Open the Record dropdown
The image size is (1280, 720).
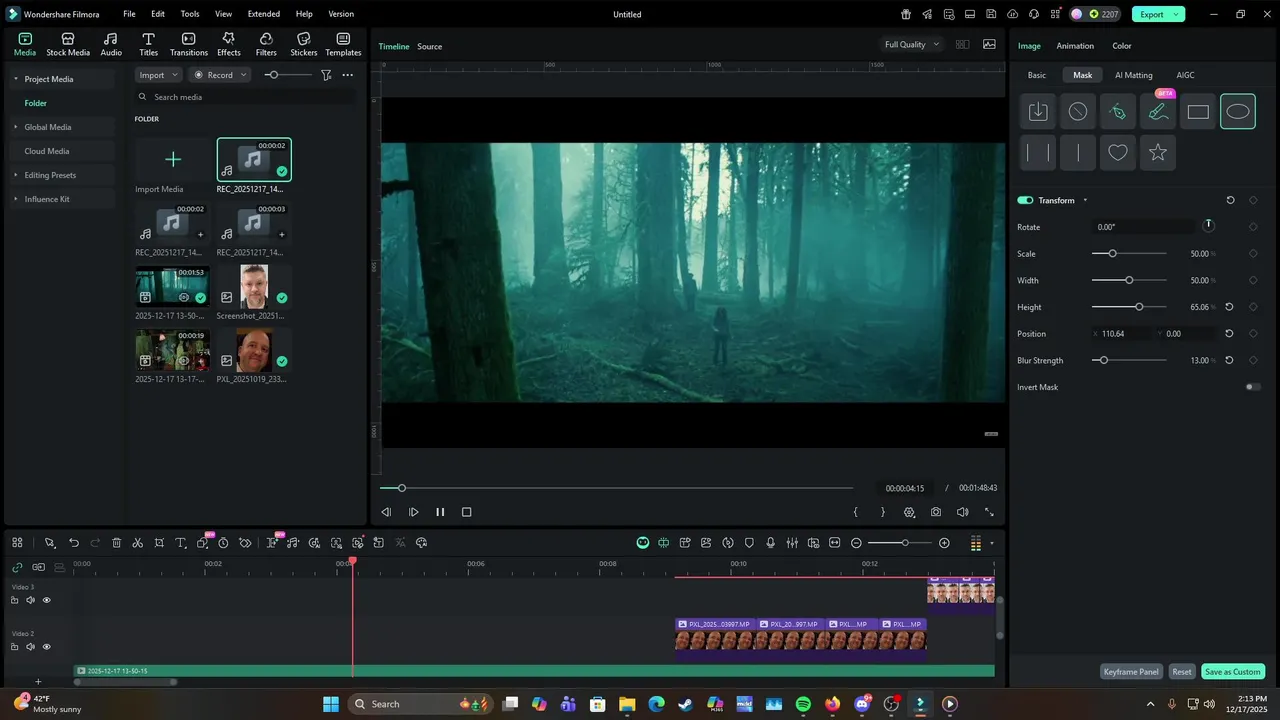pos(219,75)
